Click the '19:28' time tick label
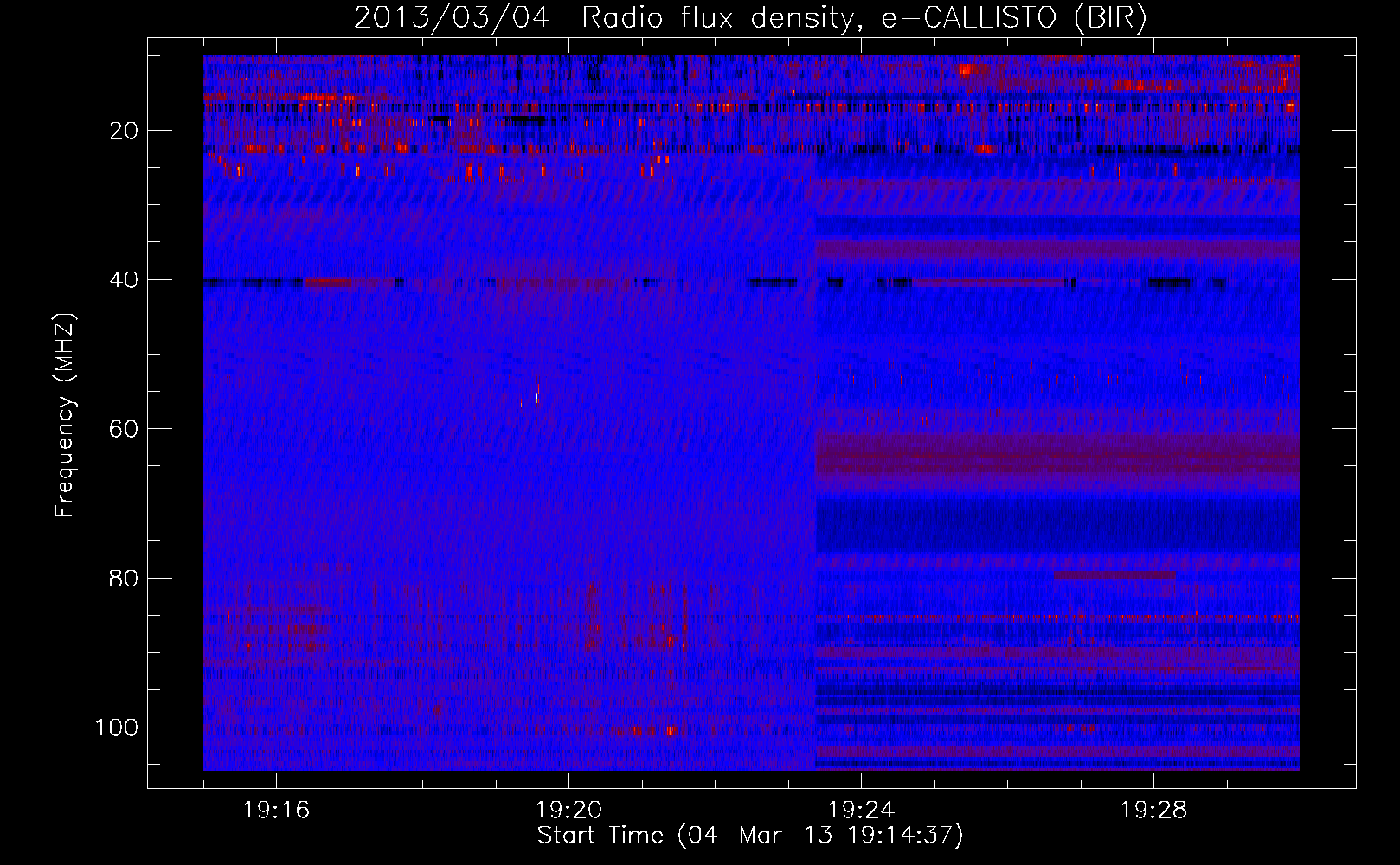The width and height of the screenshot is (1400, 865). point(1153,811)
